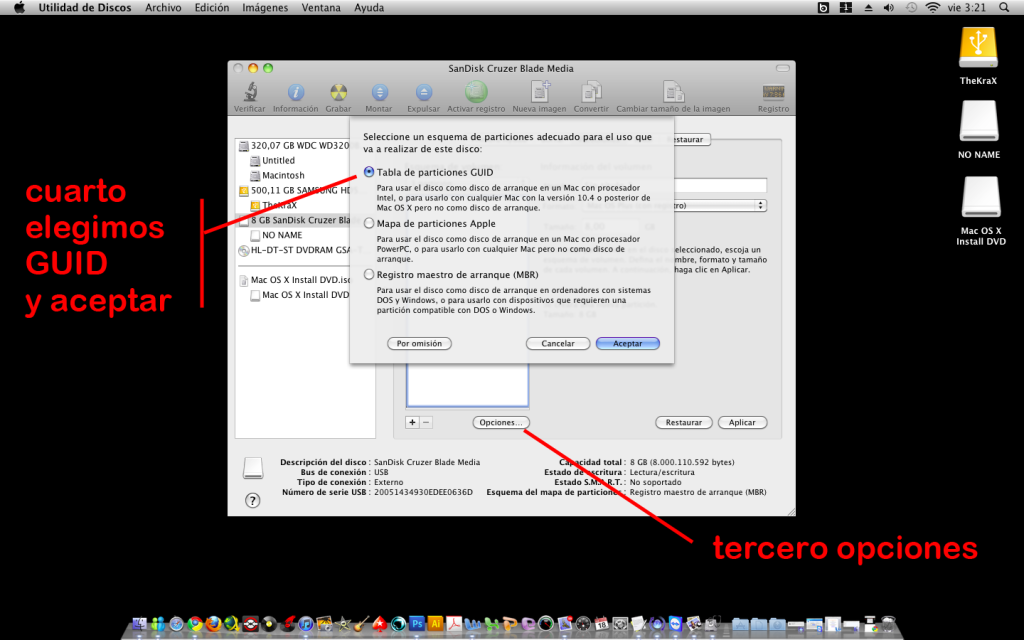Click Cambiar tamaño de la imagen icon

673,92
